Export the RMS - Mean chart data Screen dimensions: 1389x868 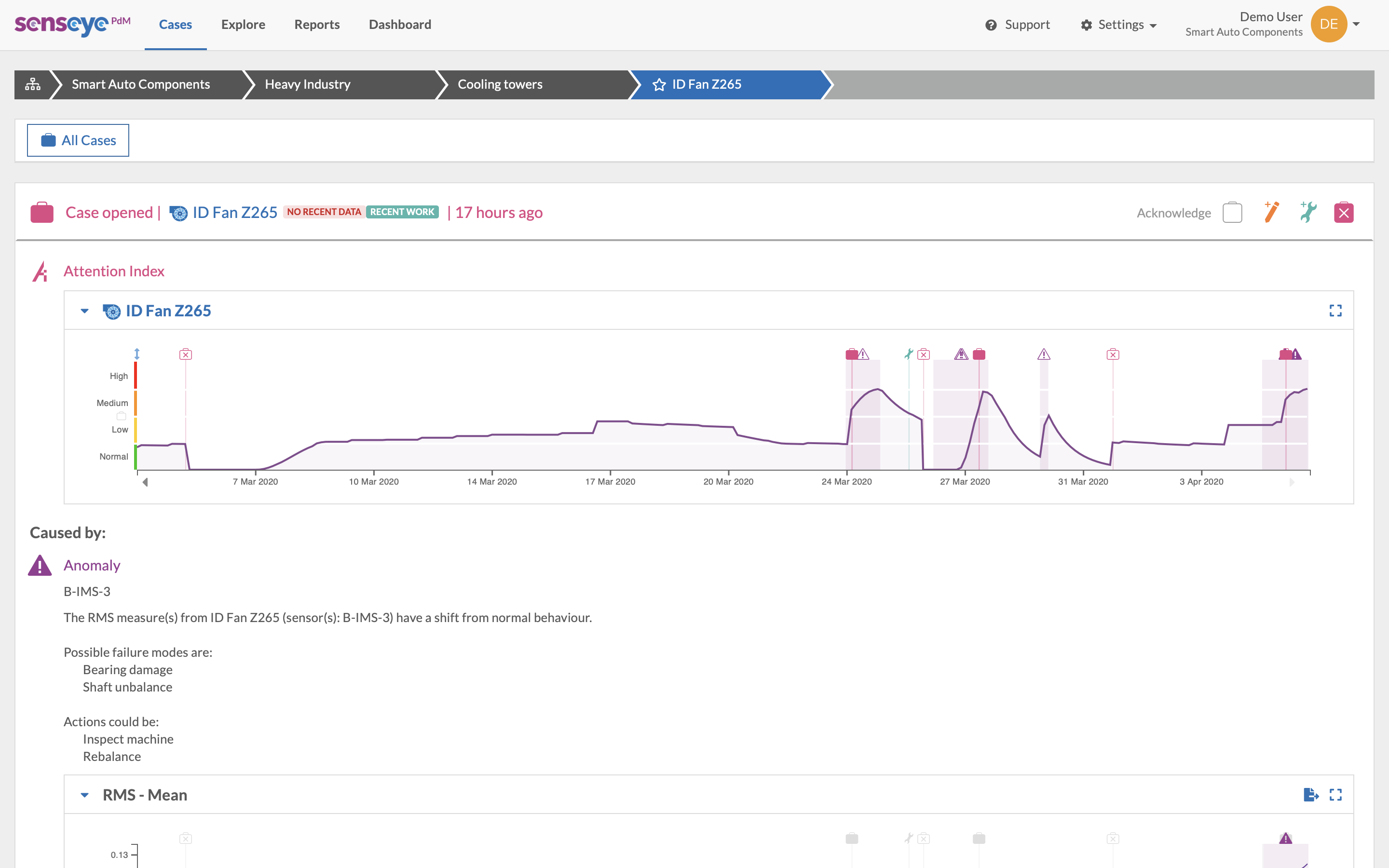click(1310, 795)
